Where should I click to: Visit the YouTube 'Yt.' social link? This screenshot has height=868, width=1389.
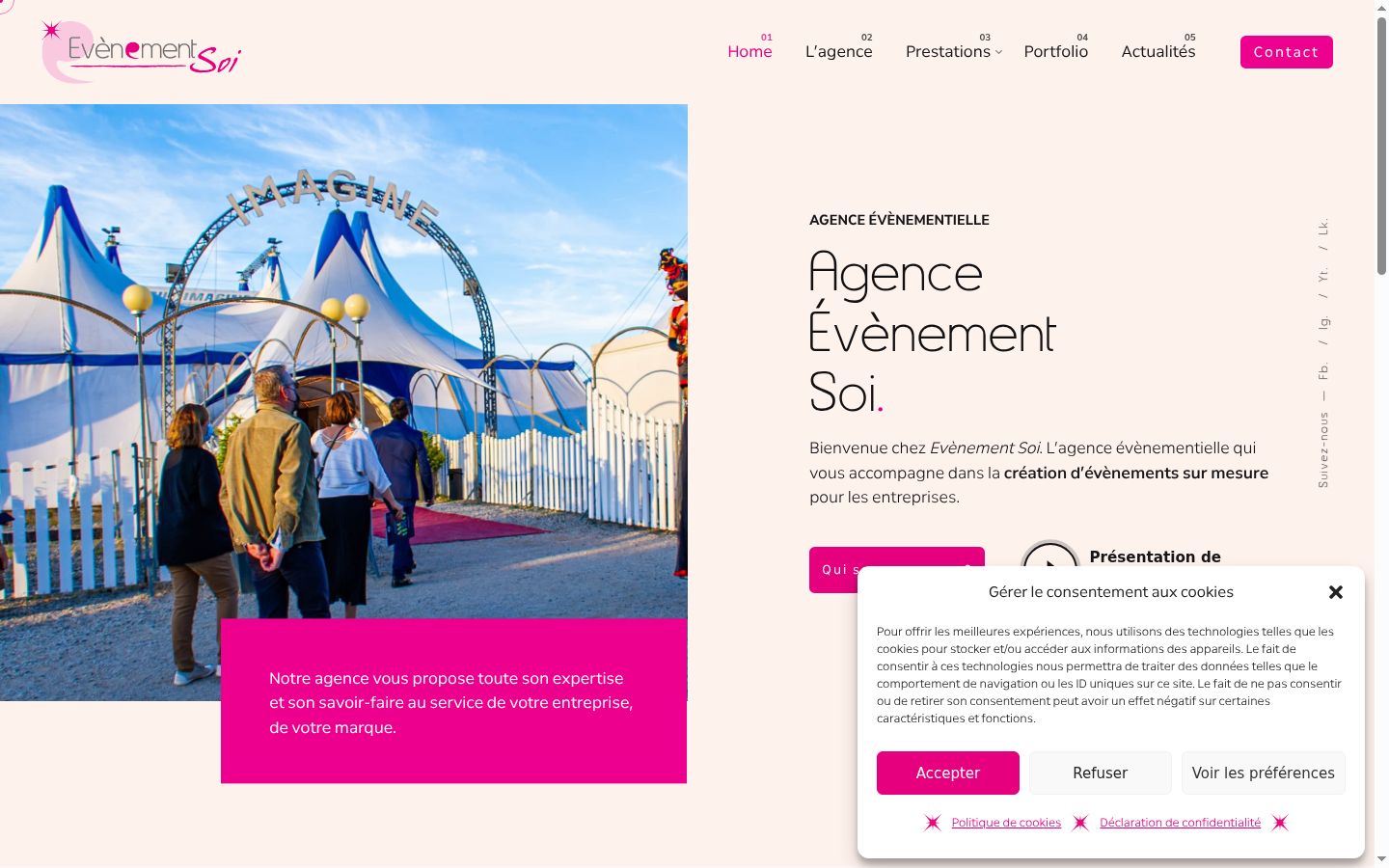coord(1323,275)
